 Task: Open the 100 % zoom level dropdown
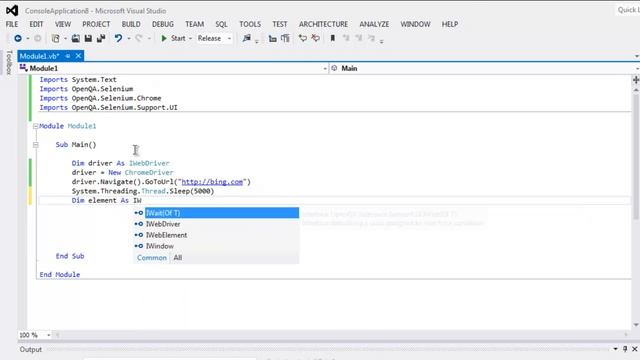point(35,335)
